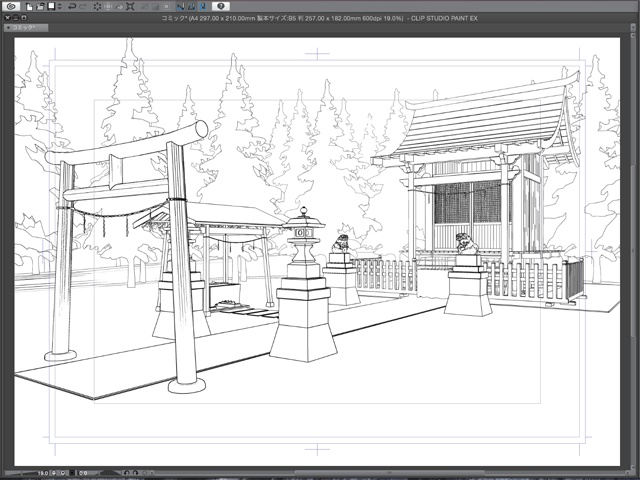The height and width of the screenshot is (480, 640).
Task: Save the comic with the Save icon
Action: (x=51, y=6)
